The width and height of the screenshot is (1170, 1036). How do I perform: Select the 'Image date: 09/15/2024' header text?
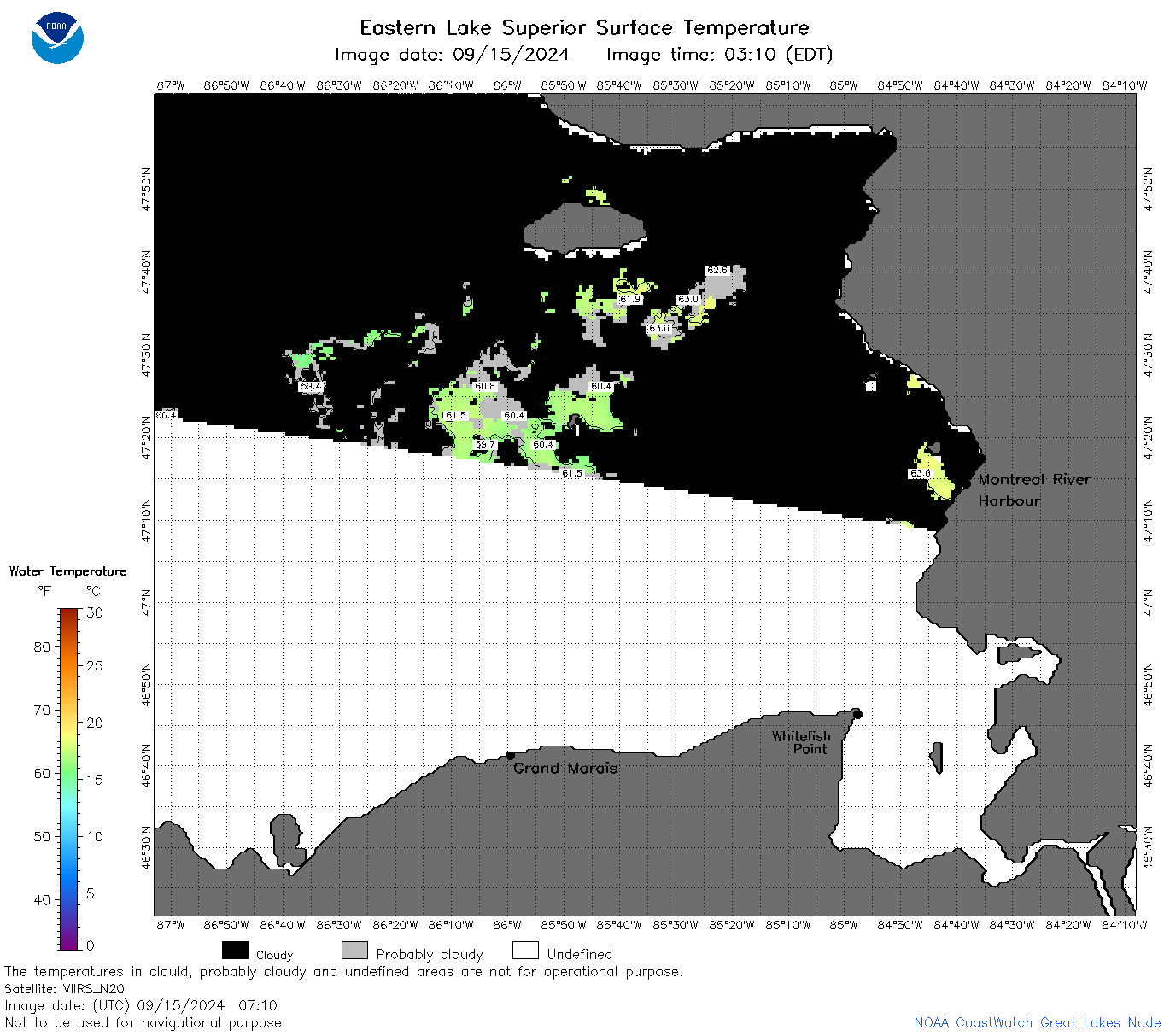453,55
